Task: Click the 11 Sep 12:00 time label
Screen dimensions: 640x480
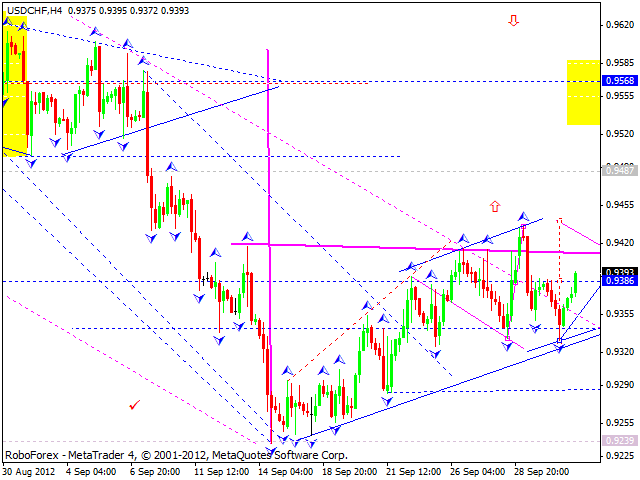Action: click(x=222, y=472)
